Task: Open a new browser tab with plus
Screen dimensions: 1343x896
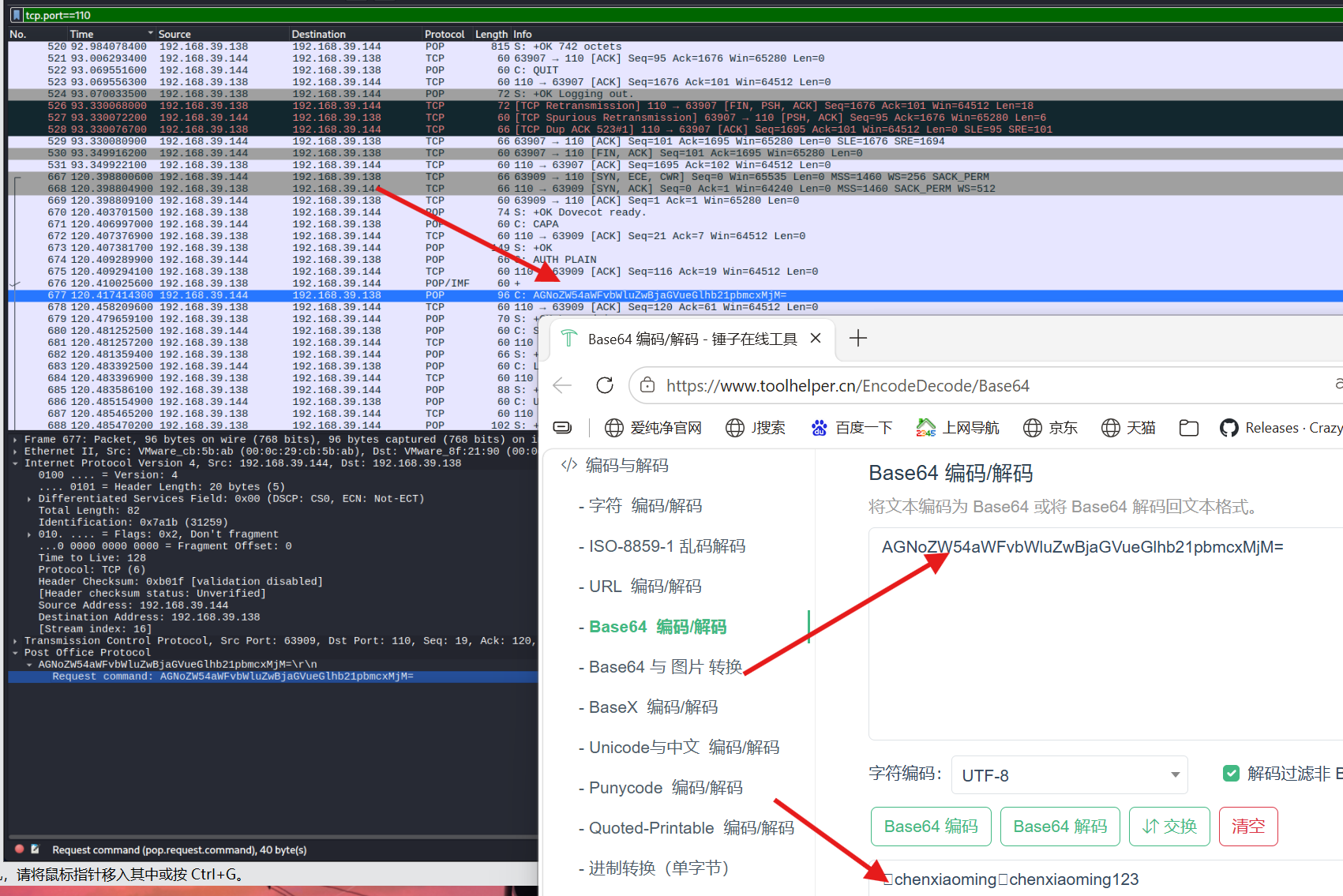Action: tap(857, 339)
